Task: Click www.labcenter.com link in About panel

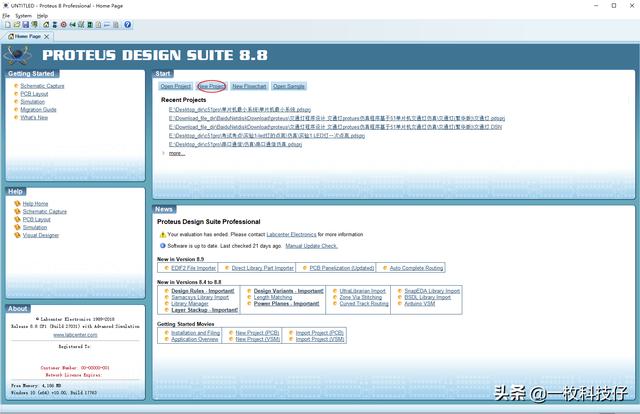Action: coord(75,335)
